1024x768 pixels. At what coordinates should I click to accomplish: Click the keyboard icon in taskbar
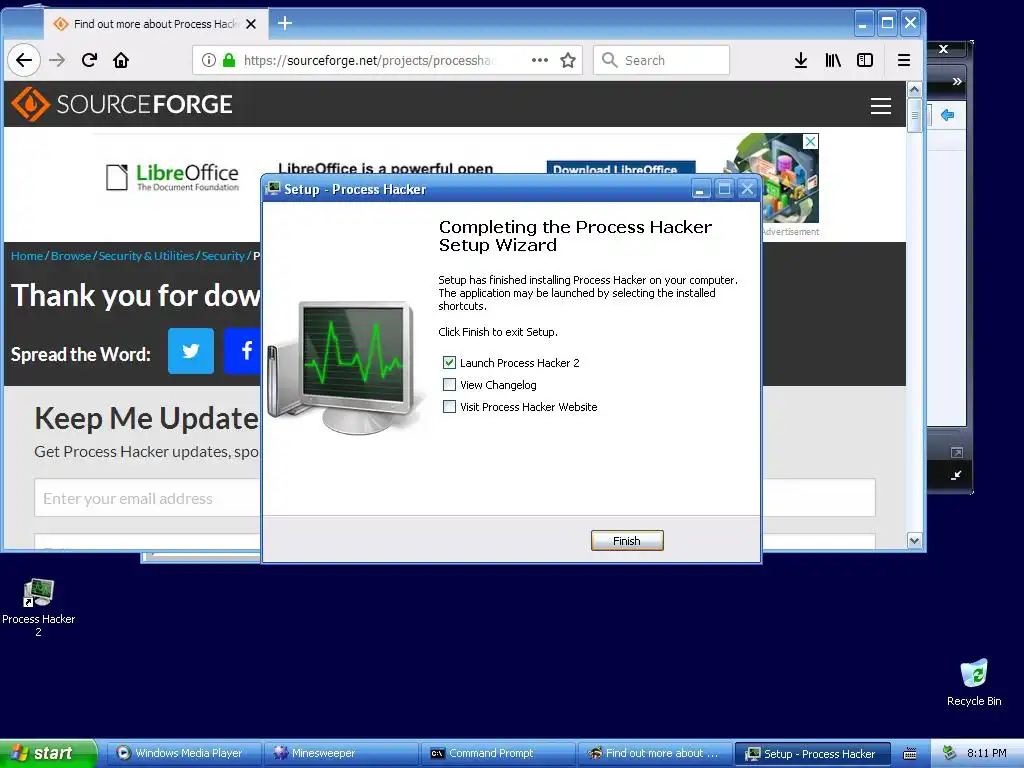click(x=910, y=754)
